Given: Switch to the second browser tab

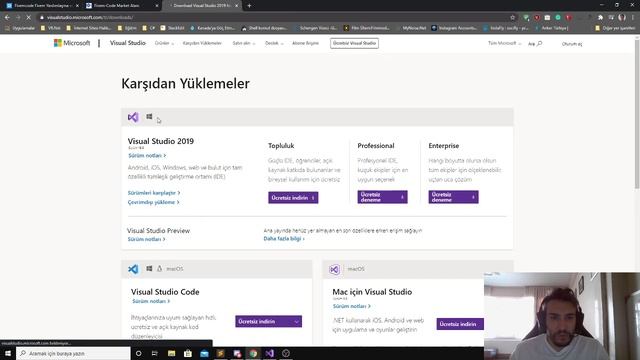Looking at the screenshot, I should [122, 6].
